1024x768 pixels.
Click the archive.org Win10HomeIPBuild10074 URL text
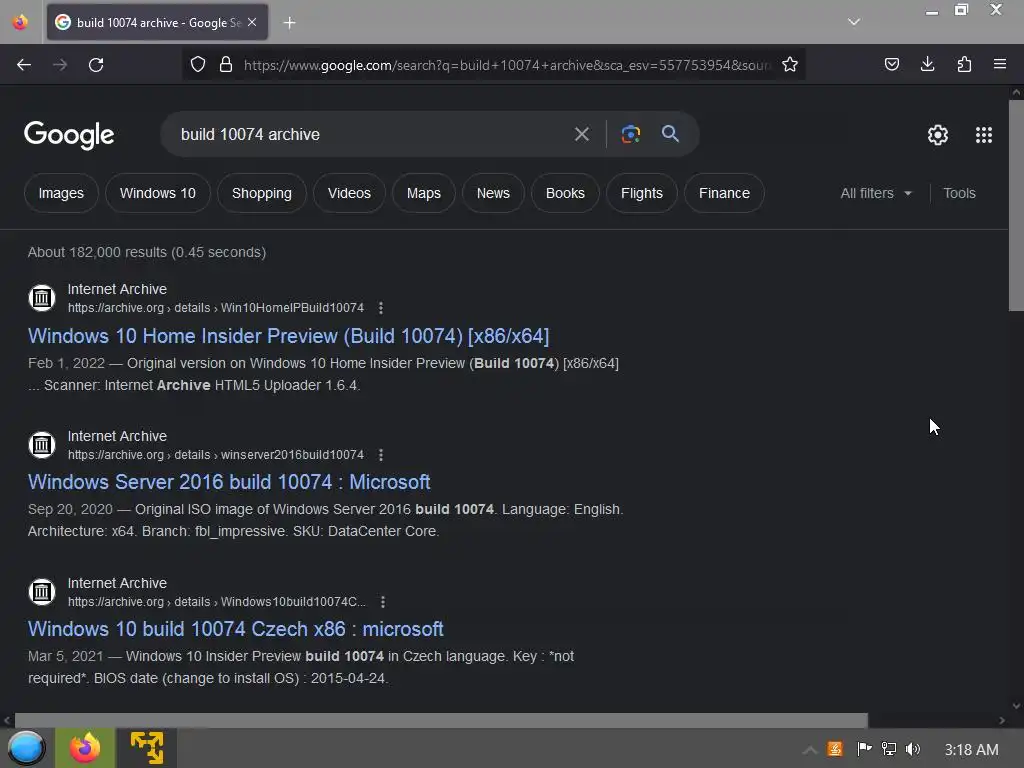click(216, 308)
